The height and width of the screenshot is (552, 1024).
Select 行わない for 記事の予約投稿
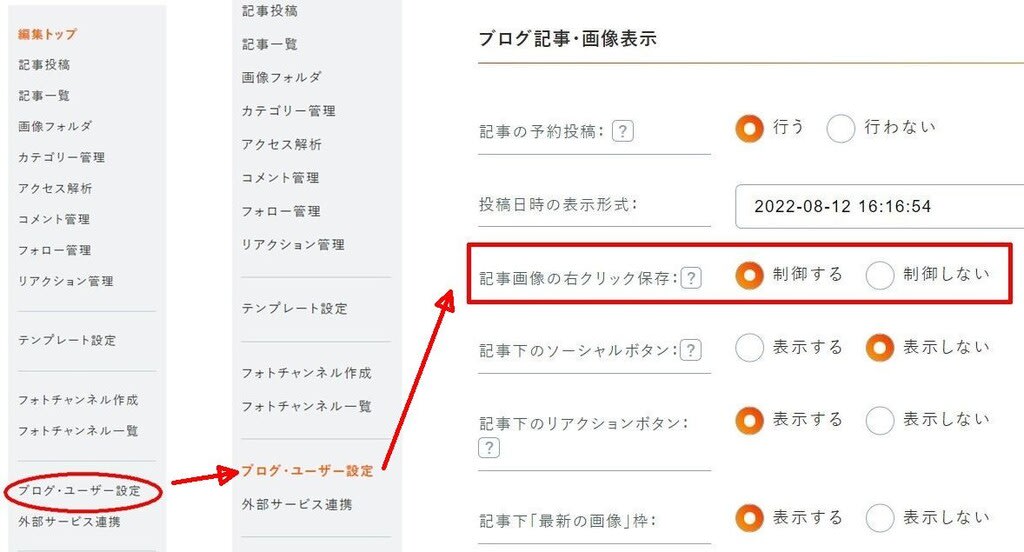coord(840,128)
